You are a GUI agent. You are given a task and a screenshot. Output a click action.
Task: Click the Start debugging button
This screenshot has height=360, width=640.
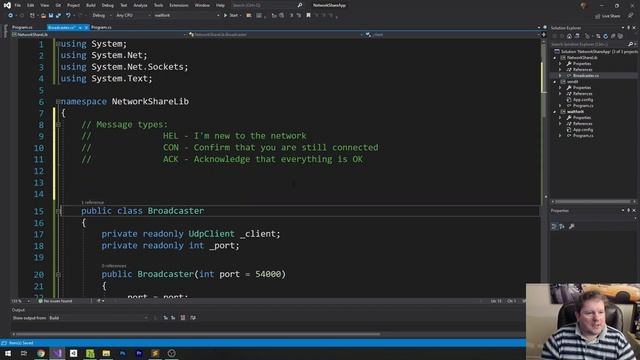[231, 16]
